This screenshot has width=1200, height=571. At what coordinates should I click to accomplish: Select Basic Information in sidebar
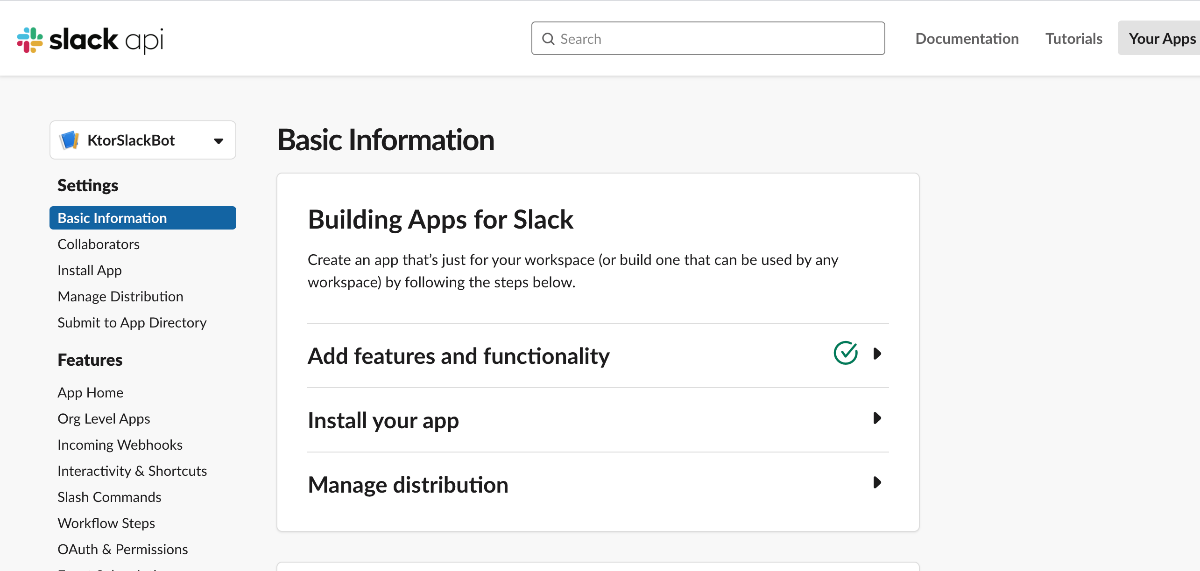click(112, 218)
